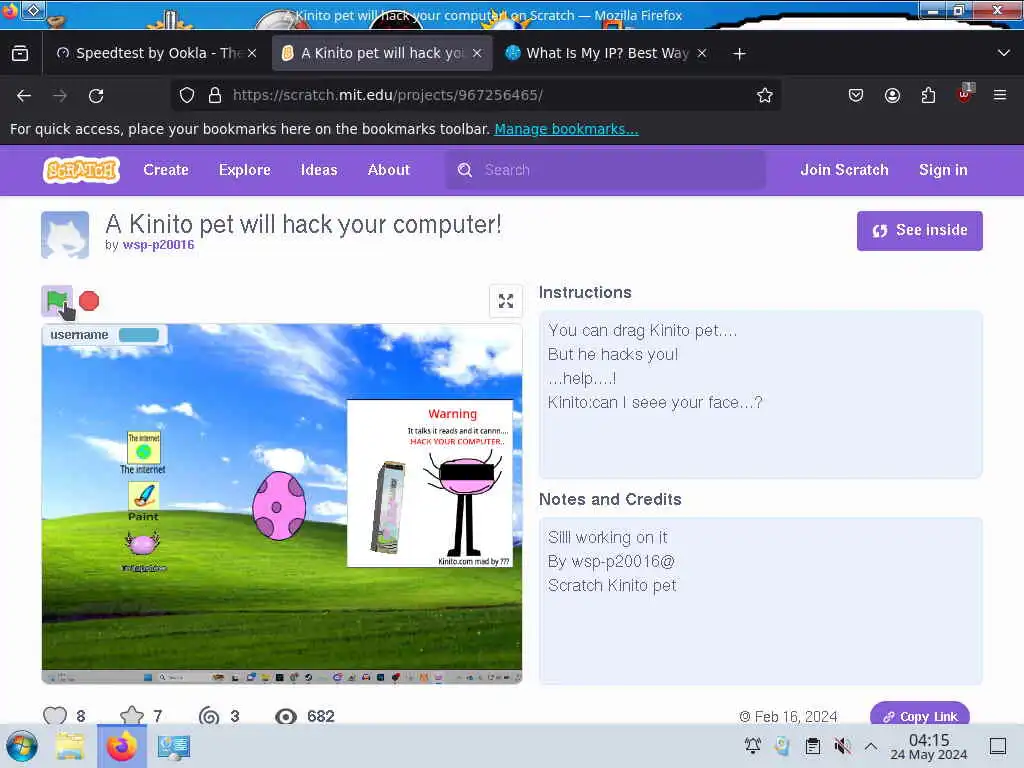Click the Paint icon in stage
Viewport: 1024px width, 768px height.
144,501
